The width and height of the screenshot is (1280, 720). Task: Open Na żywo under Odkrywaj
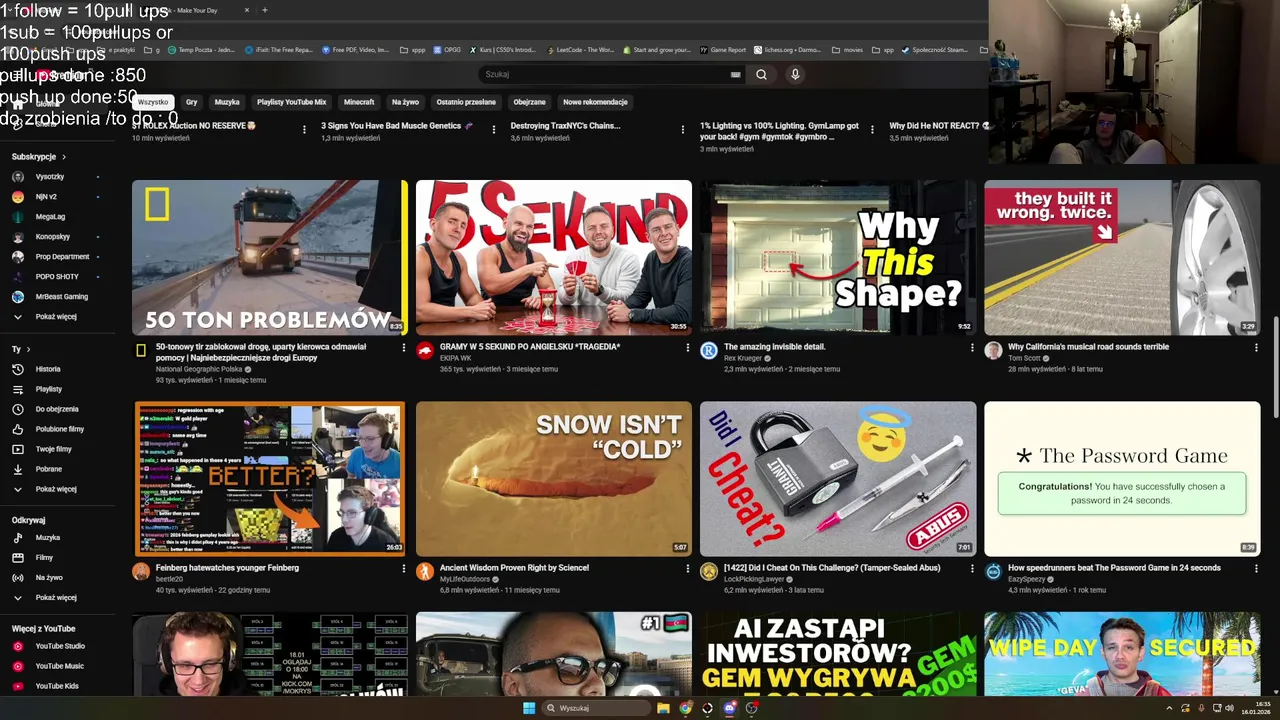click(49, 577)
